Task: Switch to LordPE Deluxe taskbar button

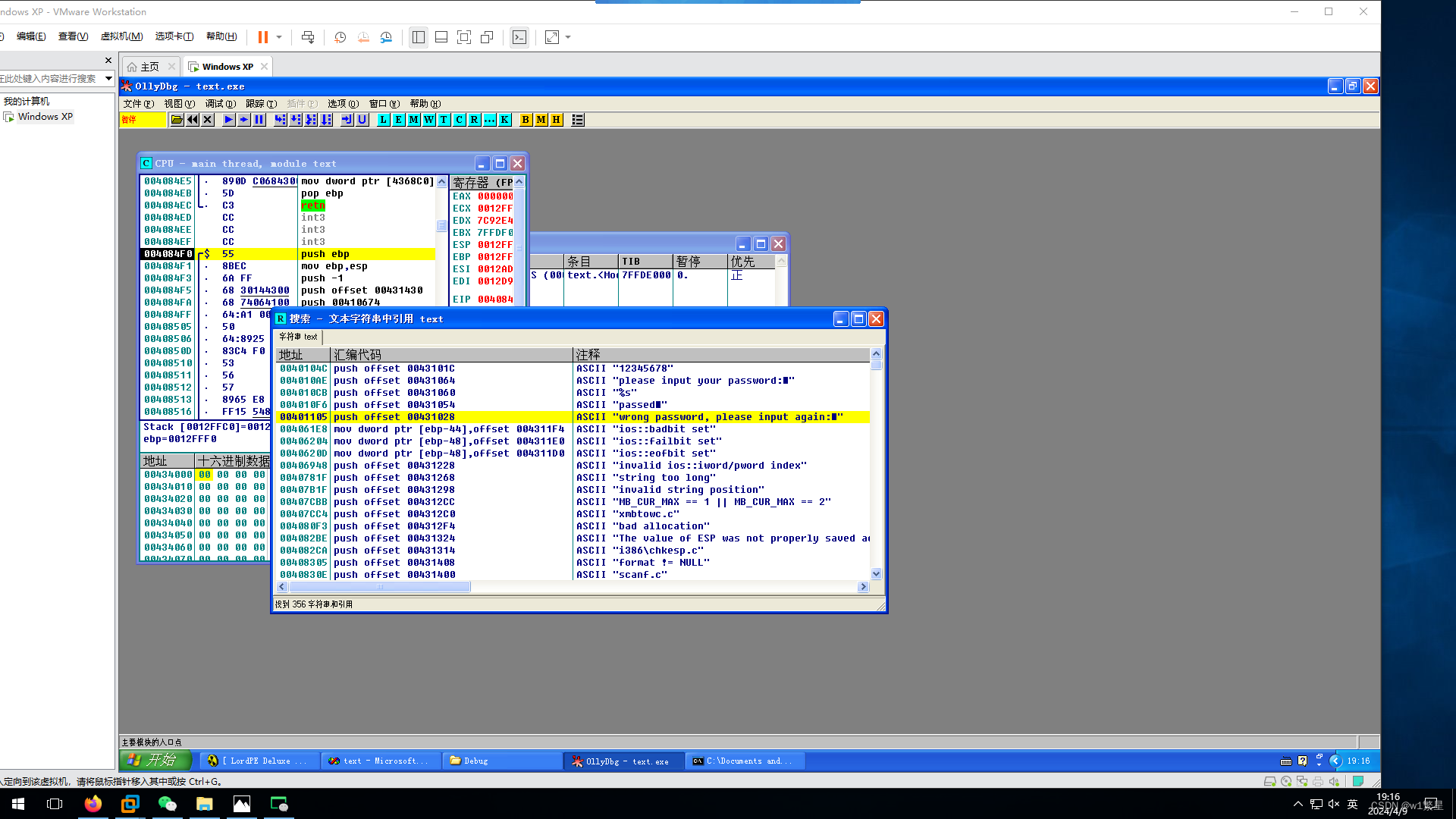Action: [259, 761]
